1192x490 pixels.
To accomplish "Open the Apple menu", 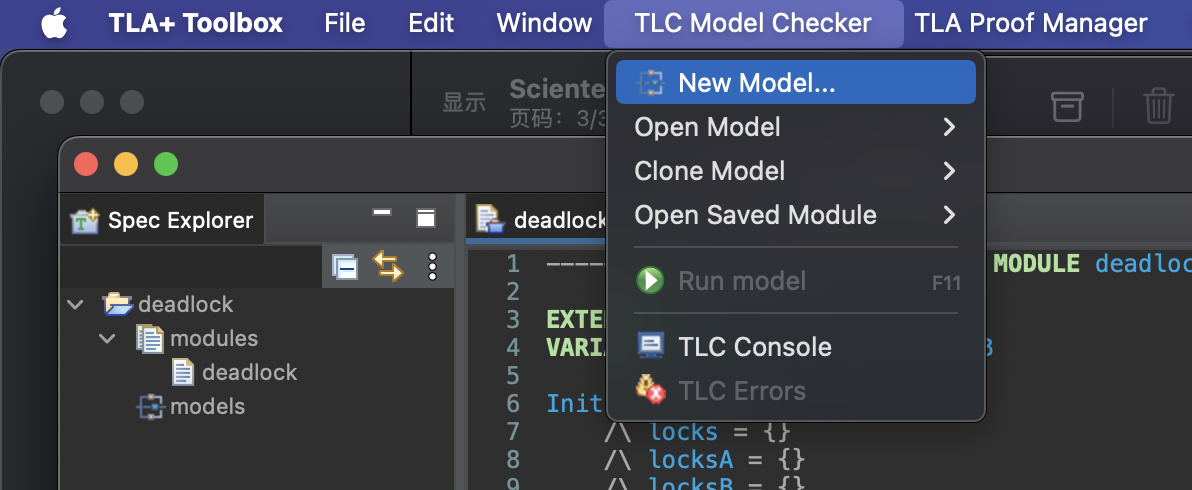I will tap(54, 23).
